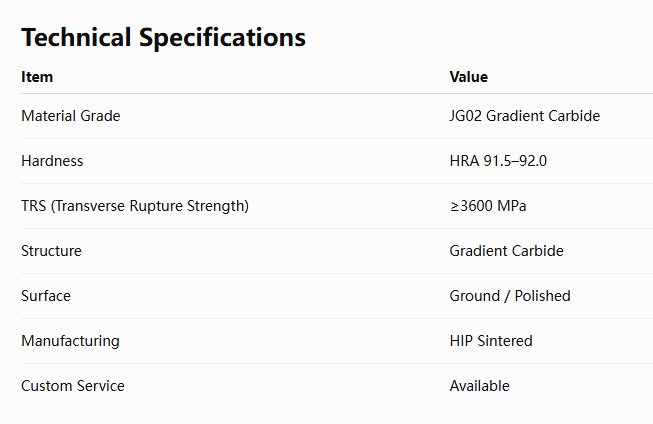
Task: Click the JG02 Gradient Carbide value
Action: [525, 116]
